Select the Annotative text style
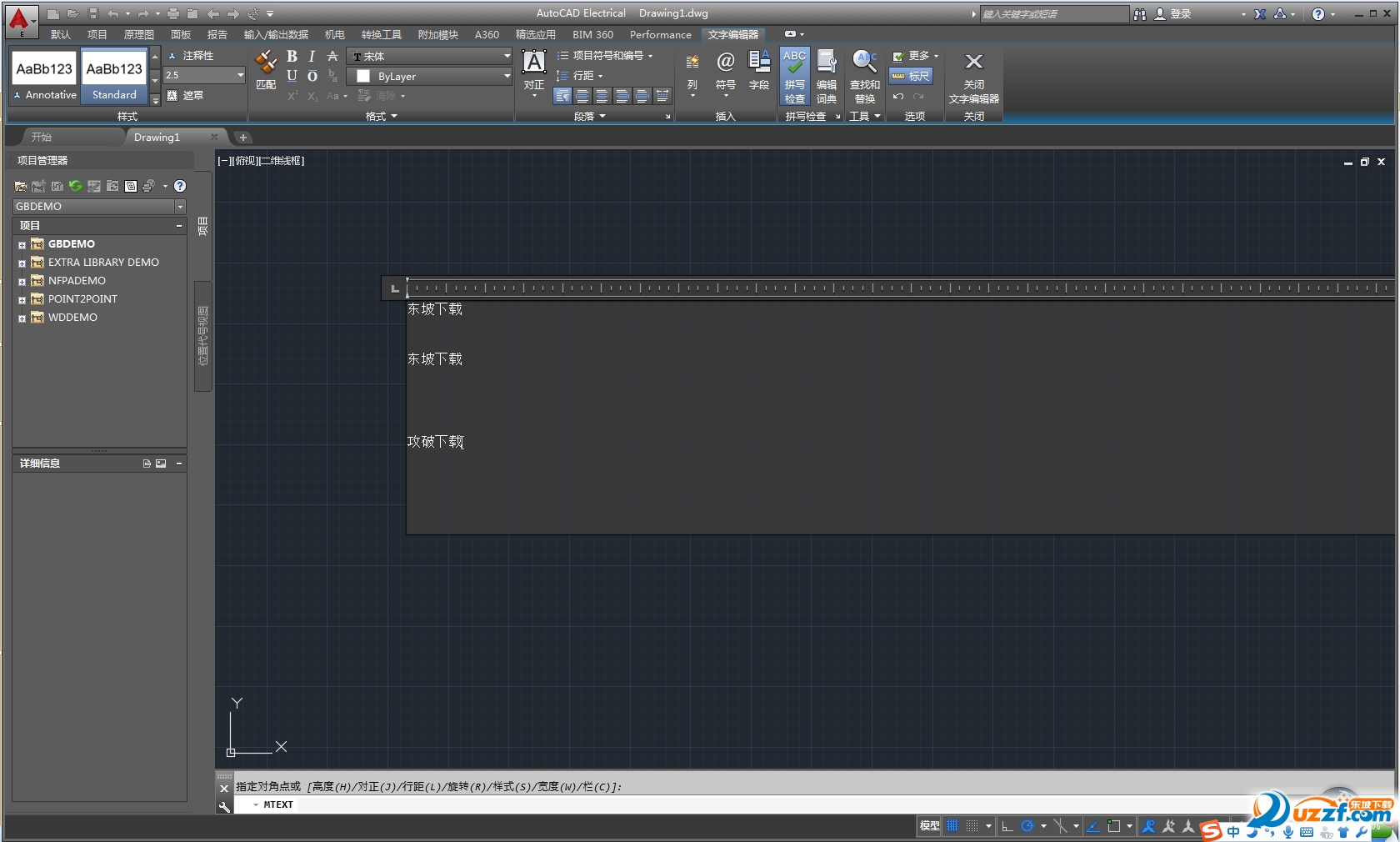1400x842 pixels. 45,77
